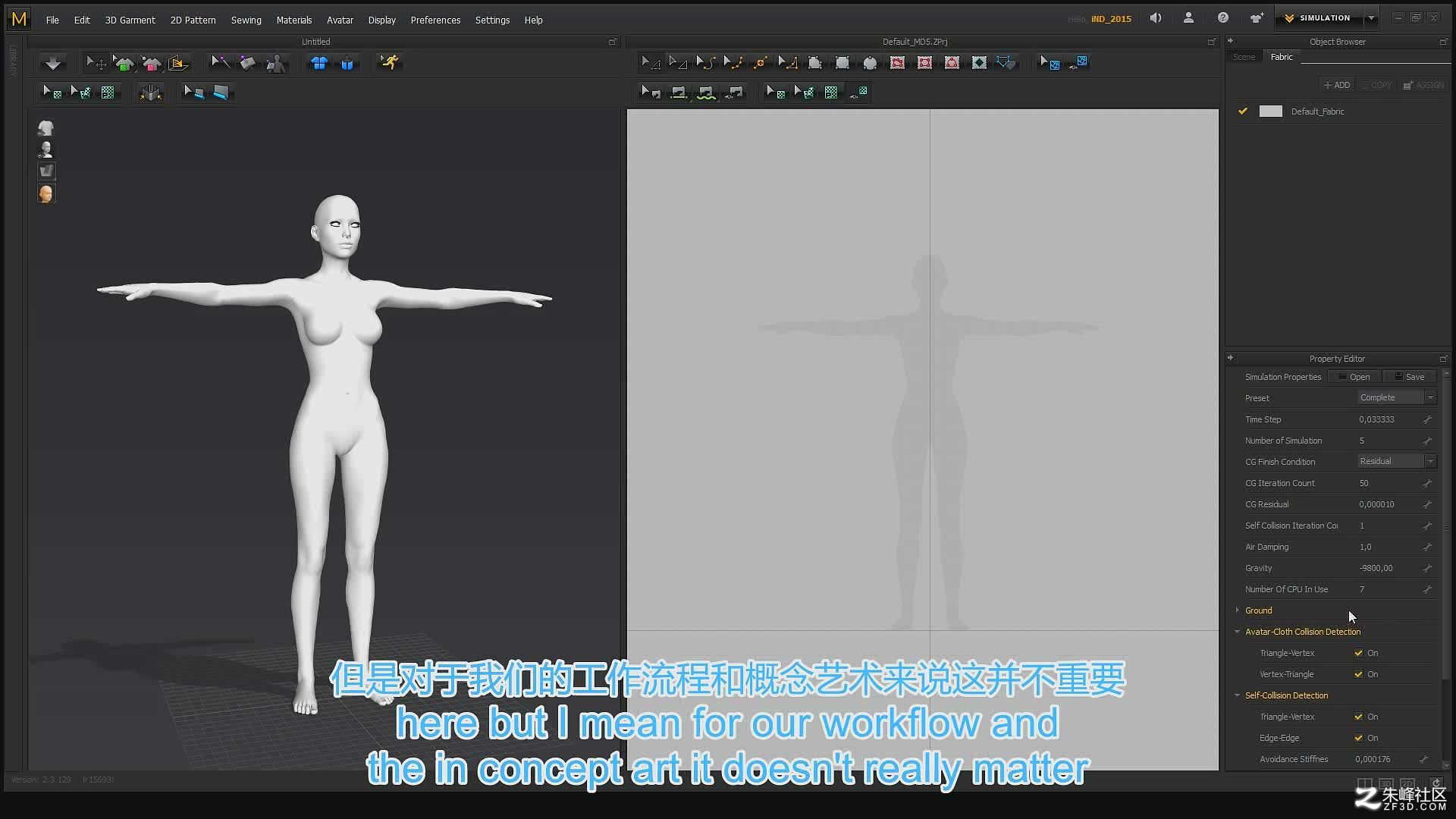1456x819 pixels.
Task: Open the 2D Pattern menu
Action: pyautogui.click(x=193, y=20)
